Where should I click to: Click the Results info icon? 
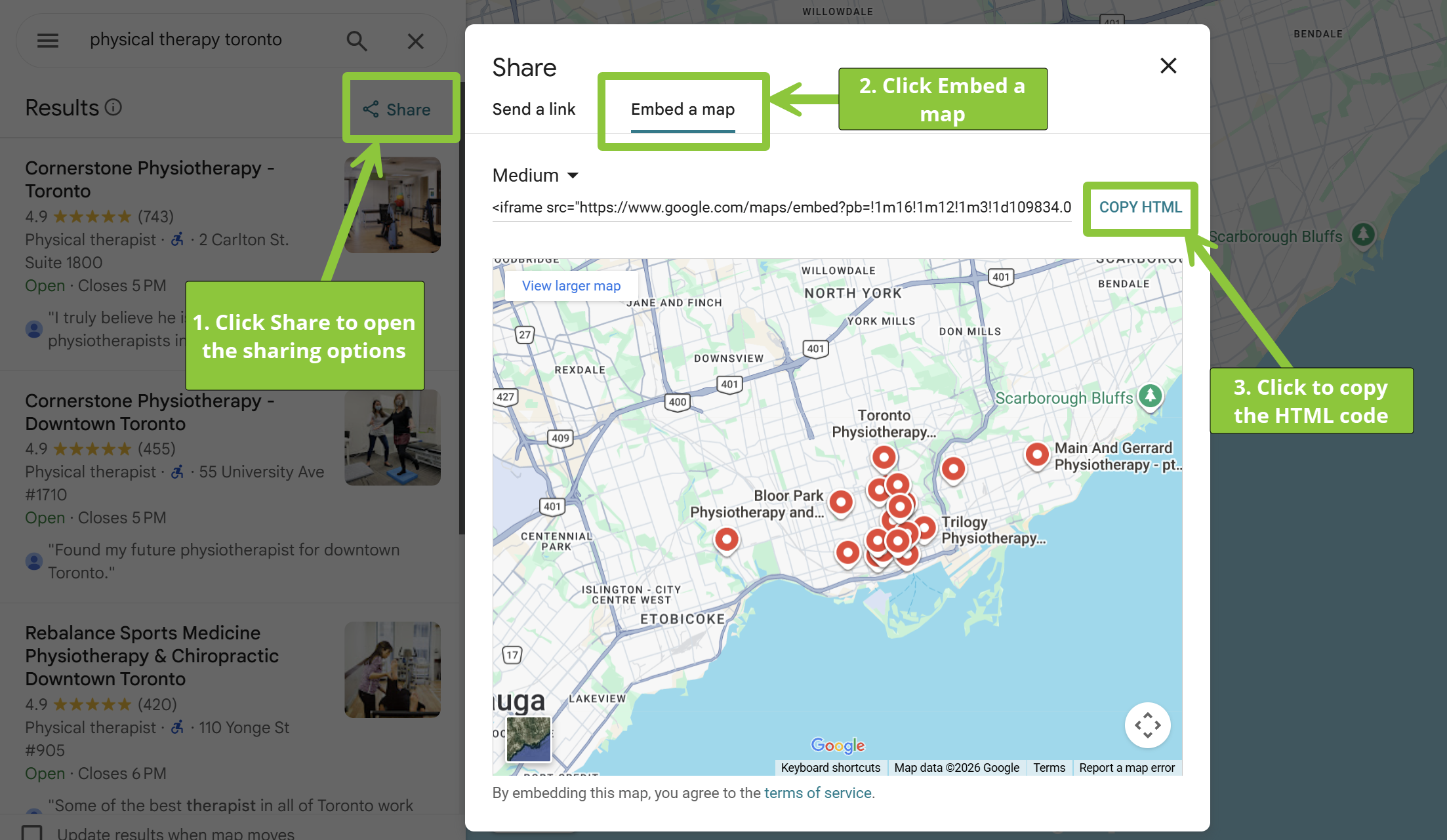tap(113, 107)
